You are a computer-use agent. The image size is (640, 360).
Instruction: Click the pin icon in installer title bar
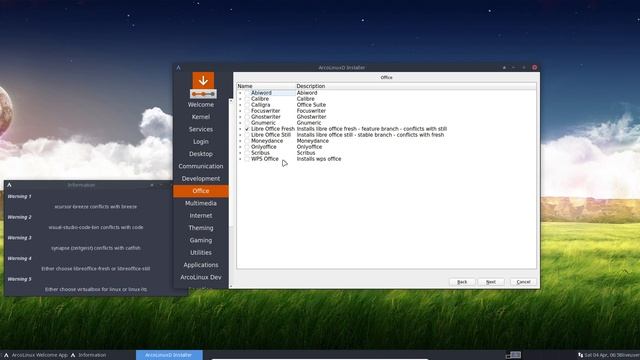click(x=504, y=67)
